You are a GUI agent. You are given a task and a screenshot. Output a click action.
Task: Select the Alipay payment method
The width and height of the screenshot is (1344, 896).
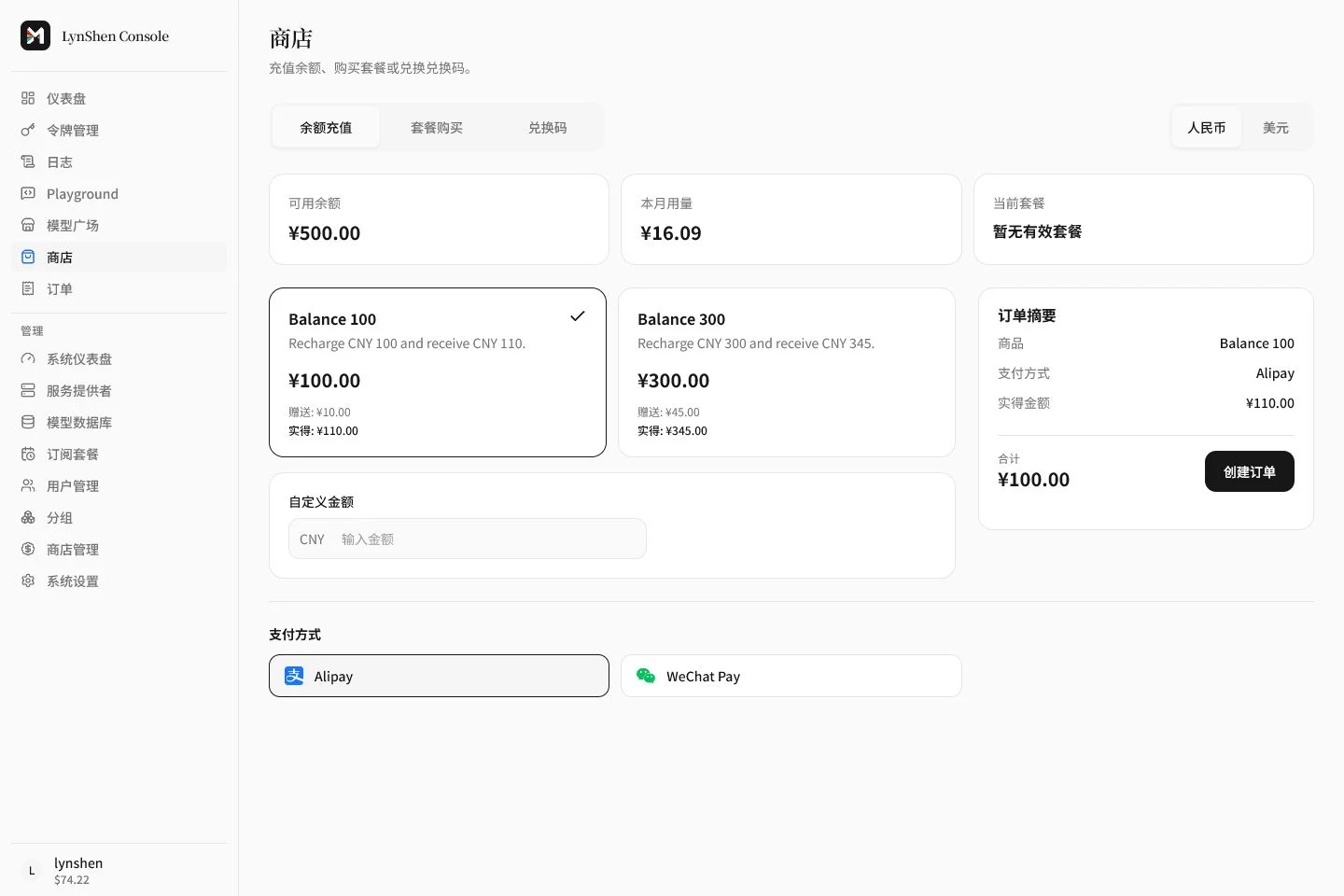[x=439, y=676]
